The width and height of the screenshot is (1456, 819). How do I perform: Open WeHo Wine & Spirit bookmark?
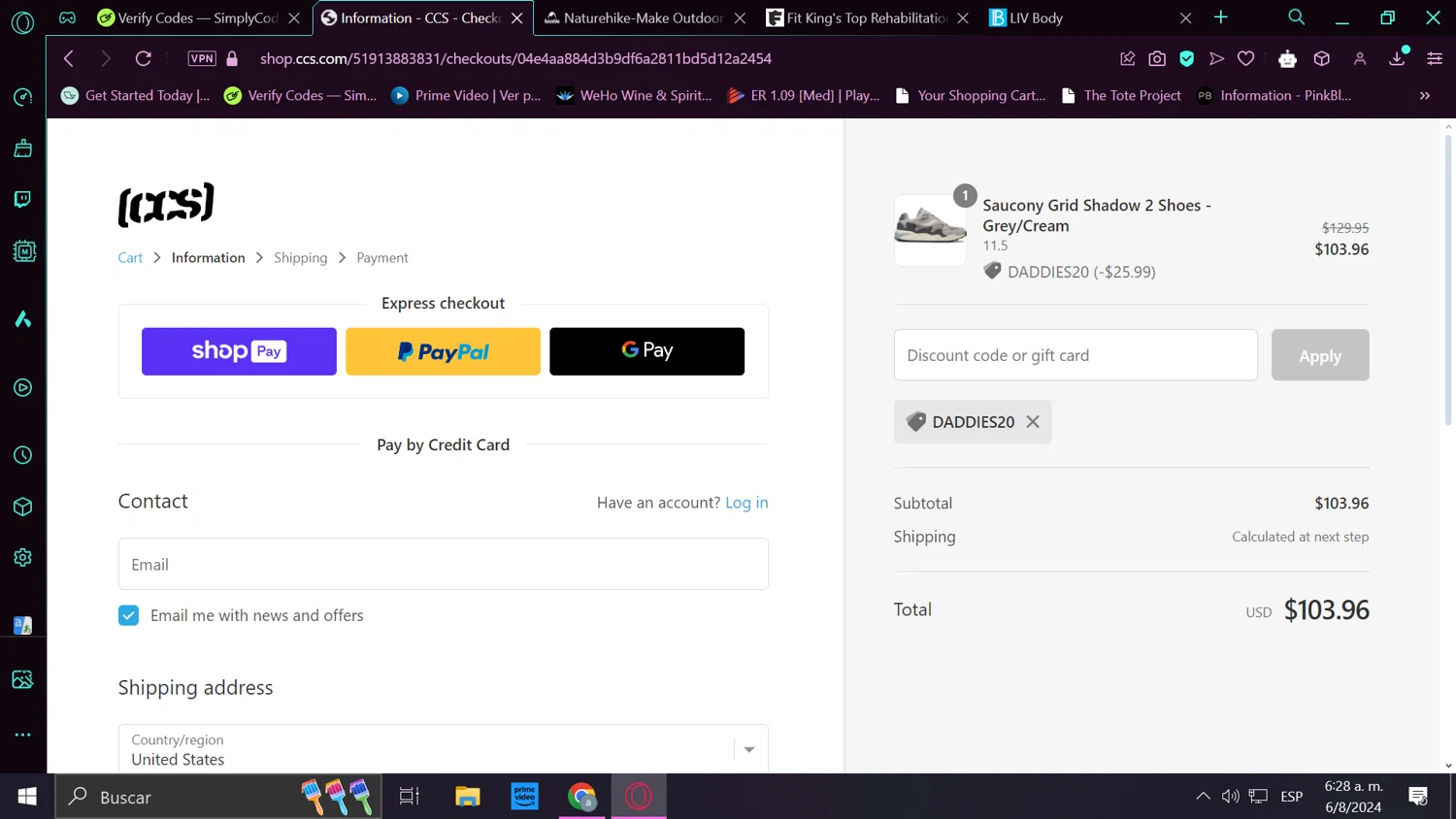coord(634,95)
